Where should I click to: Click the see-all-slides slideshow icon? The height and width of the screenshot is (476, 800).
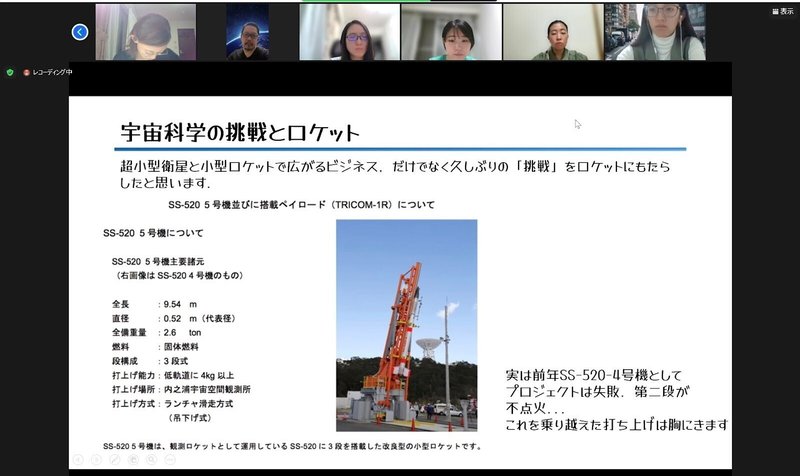(x=133, y=460)
